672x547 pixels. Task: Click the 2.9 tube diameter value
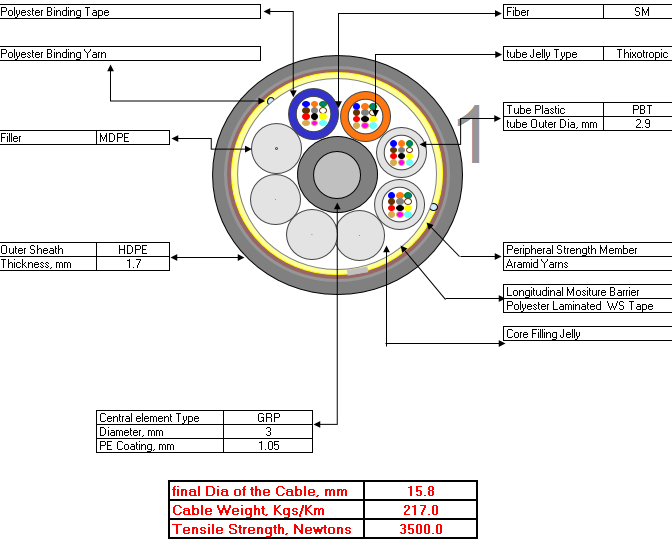638,123
